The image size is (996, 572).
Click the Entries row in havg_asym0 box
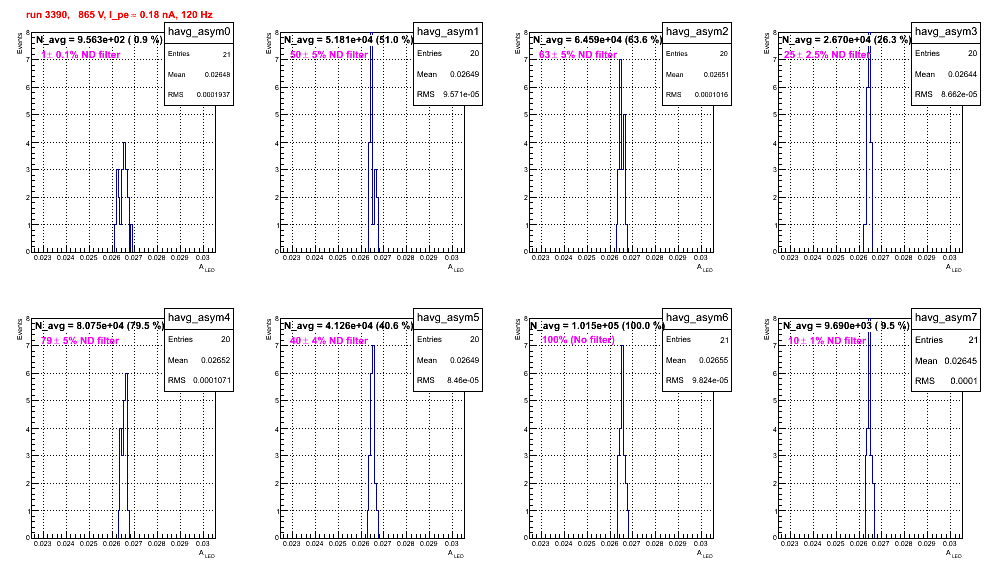(x=199, y=54)
